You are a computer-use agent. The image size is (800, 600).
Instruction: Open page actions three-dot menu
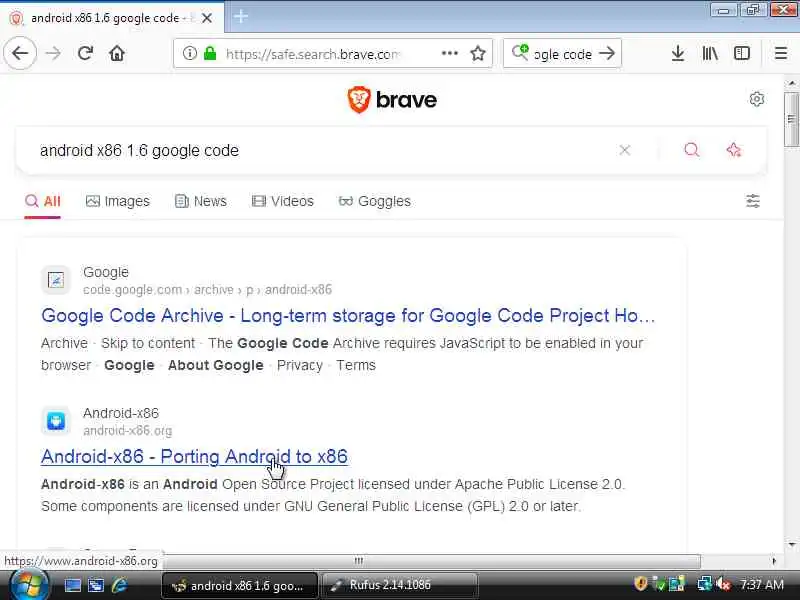coord(449,53)
